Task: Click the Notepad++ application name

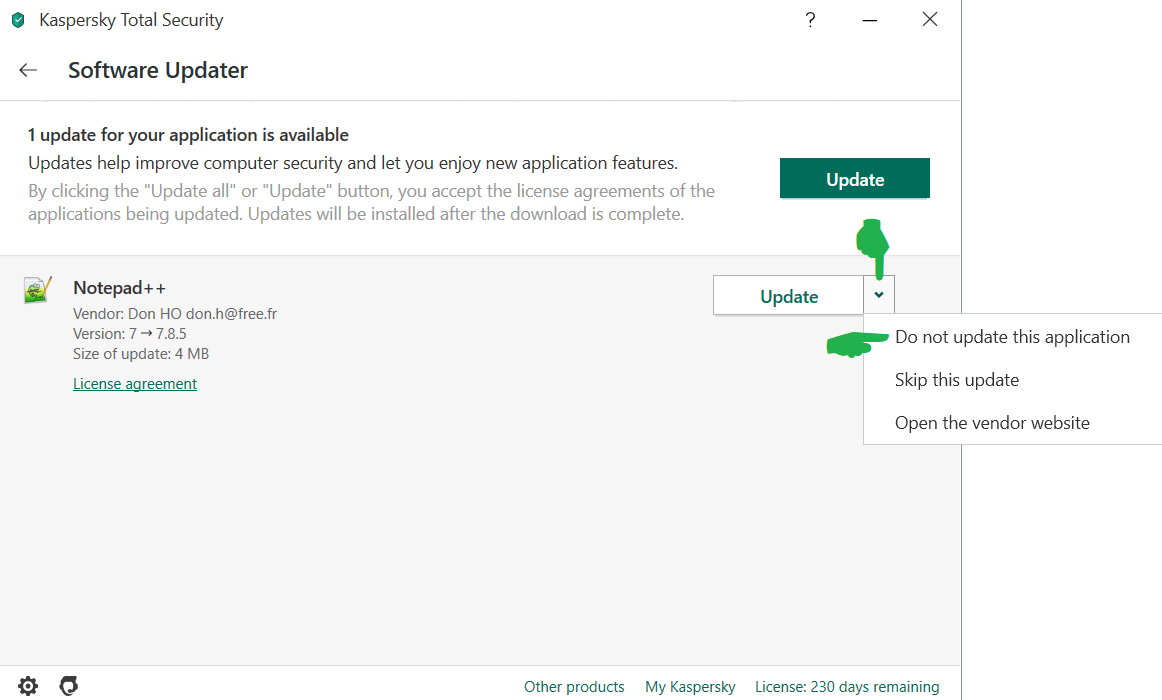Action: [x=119, y=288]
